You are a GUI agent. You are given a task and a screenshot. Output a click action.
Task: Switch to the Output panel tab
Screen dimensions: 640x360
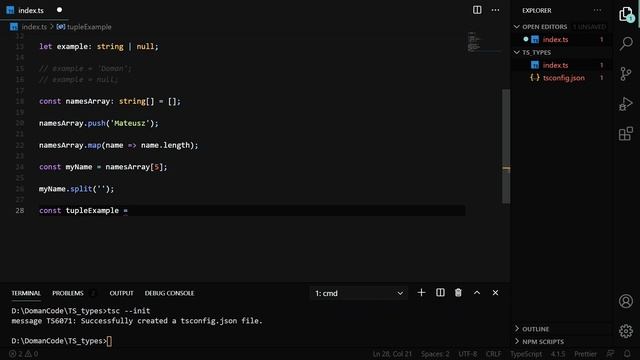(x=121, y=293)
